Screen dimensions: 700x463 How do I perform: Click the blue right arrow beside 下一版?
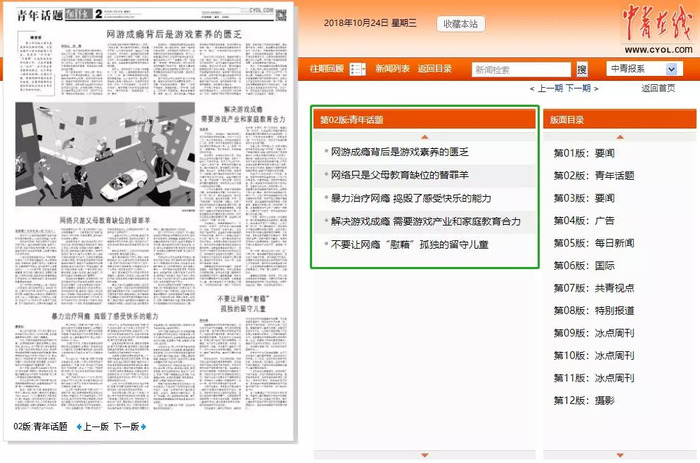(x=143, y=427)
